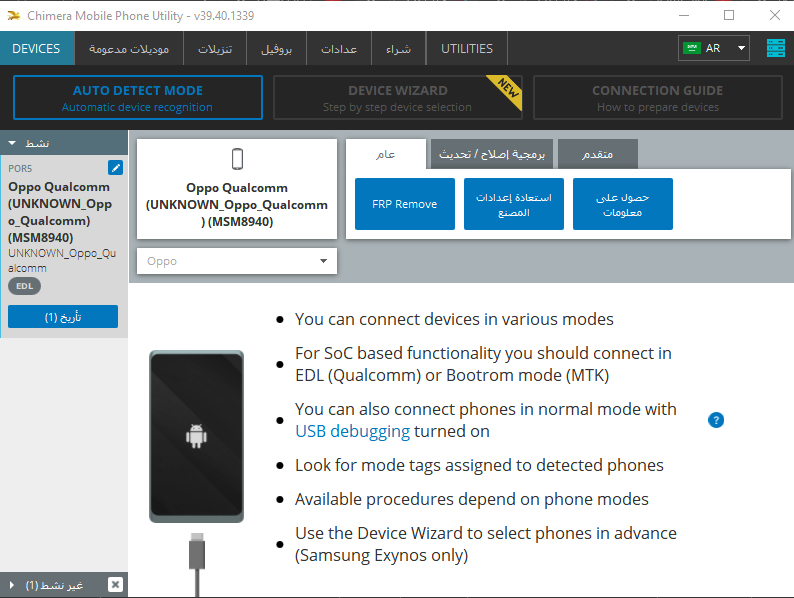This screenshot has height=598, width=794.
Task: Click the EDL mode tag
Action: (x=24, y=286)
